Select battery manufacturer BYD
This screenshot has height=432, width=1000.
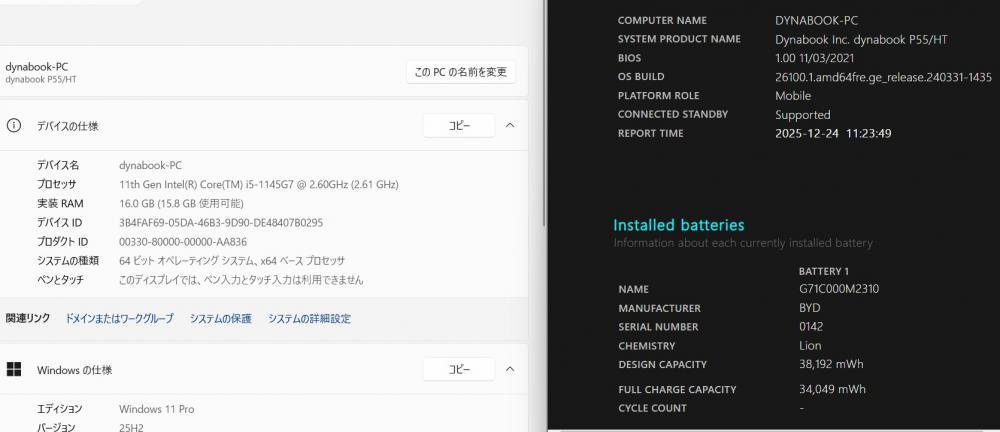809,308
